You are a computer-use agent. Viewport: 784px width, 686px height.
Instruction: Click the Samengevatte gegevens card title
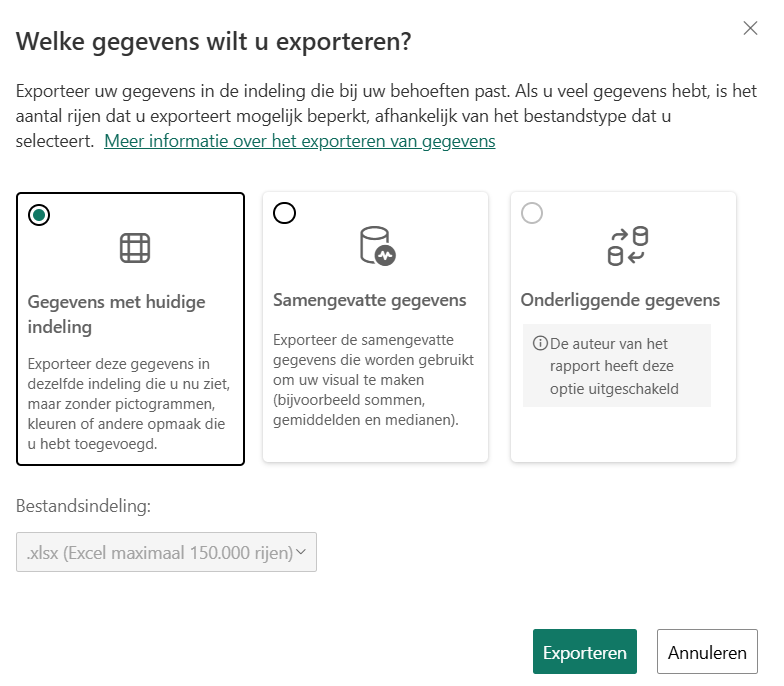coord(370,300)
